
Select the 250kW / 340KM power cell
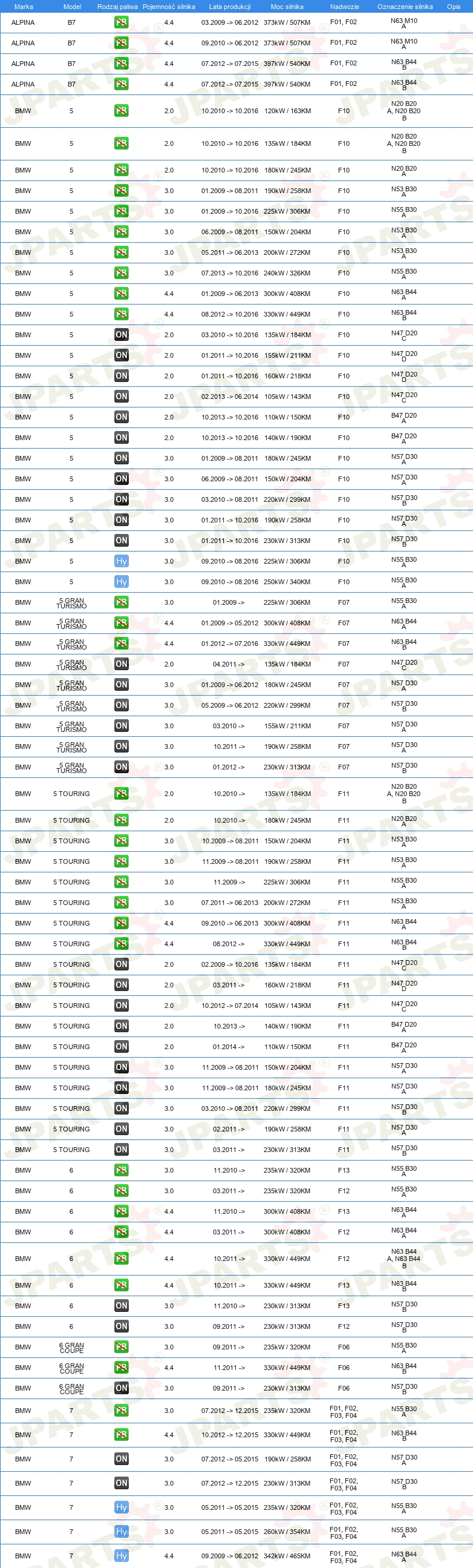(287, 582)
